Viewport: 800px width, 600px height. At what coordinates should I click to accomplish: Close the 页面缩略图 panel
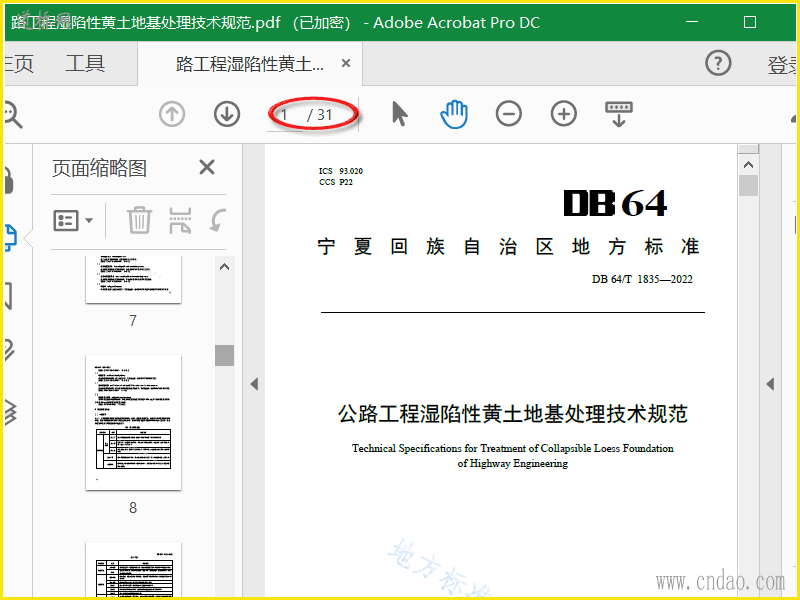[x=207, y=167]
